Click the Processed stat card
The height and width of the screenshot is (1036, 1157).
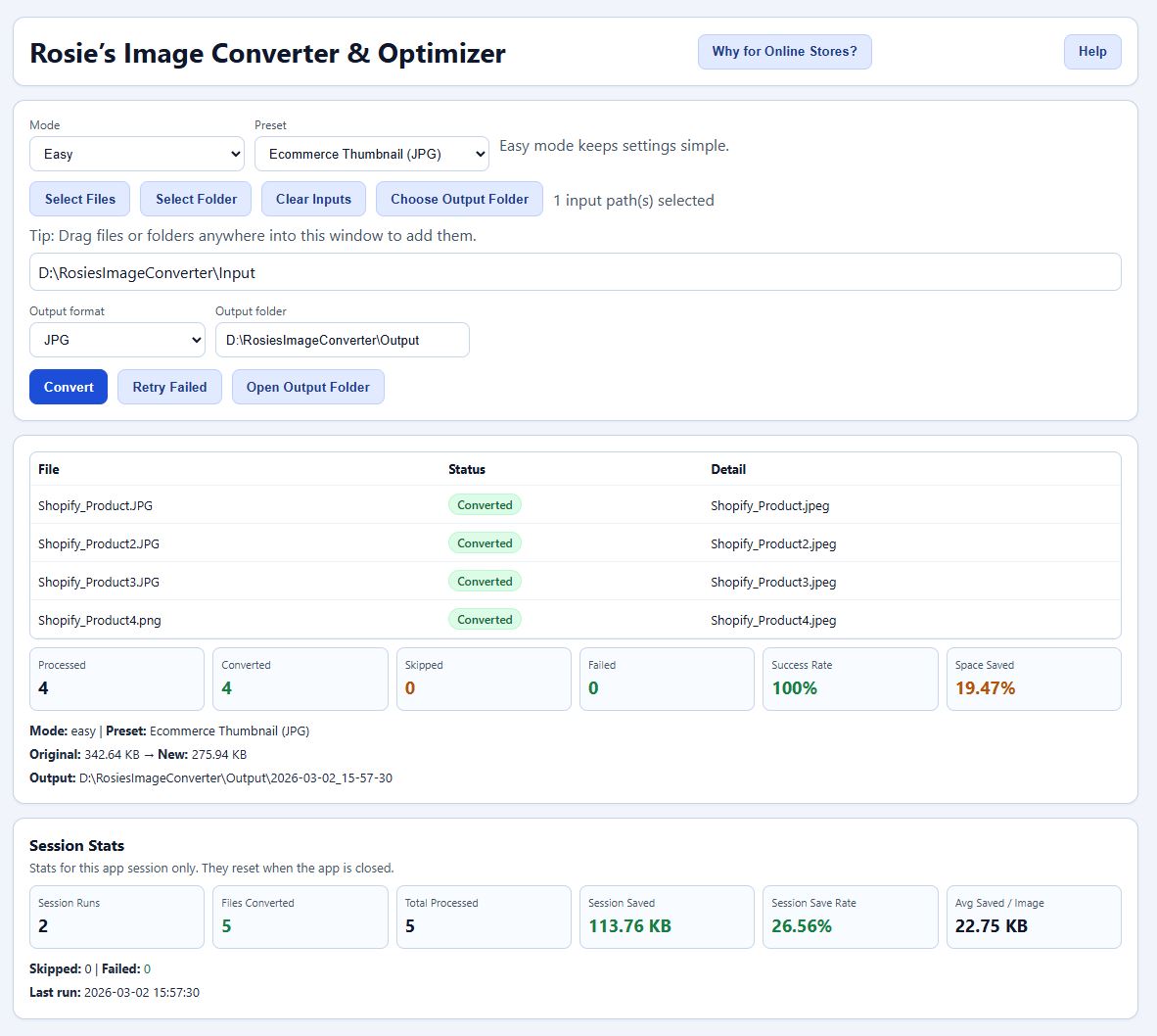(116, 679)
